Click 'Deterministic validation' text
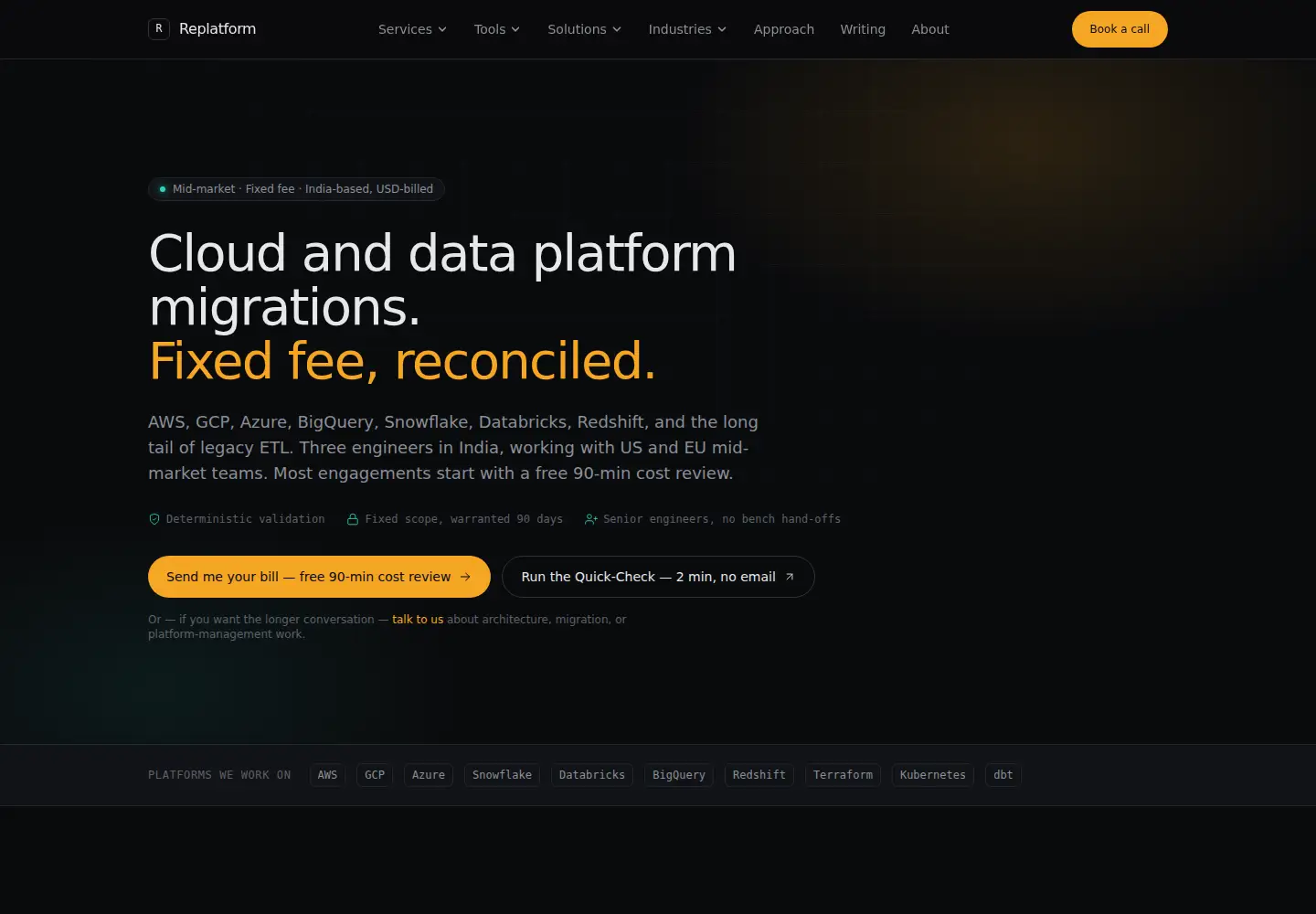The height and width of the screenshot is (914, 1316). (246, 519)
